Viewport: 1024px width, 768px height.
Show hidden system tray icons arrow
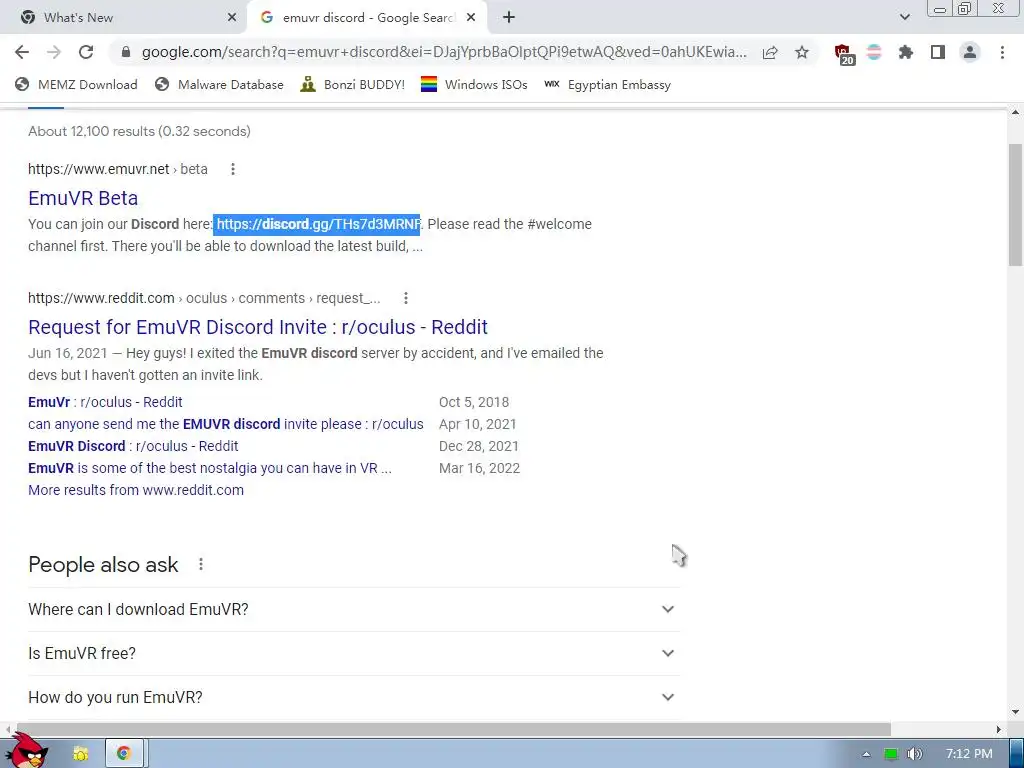click(x=866, y=754)
